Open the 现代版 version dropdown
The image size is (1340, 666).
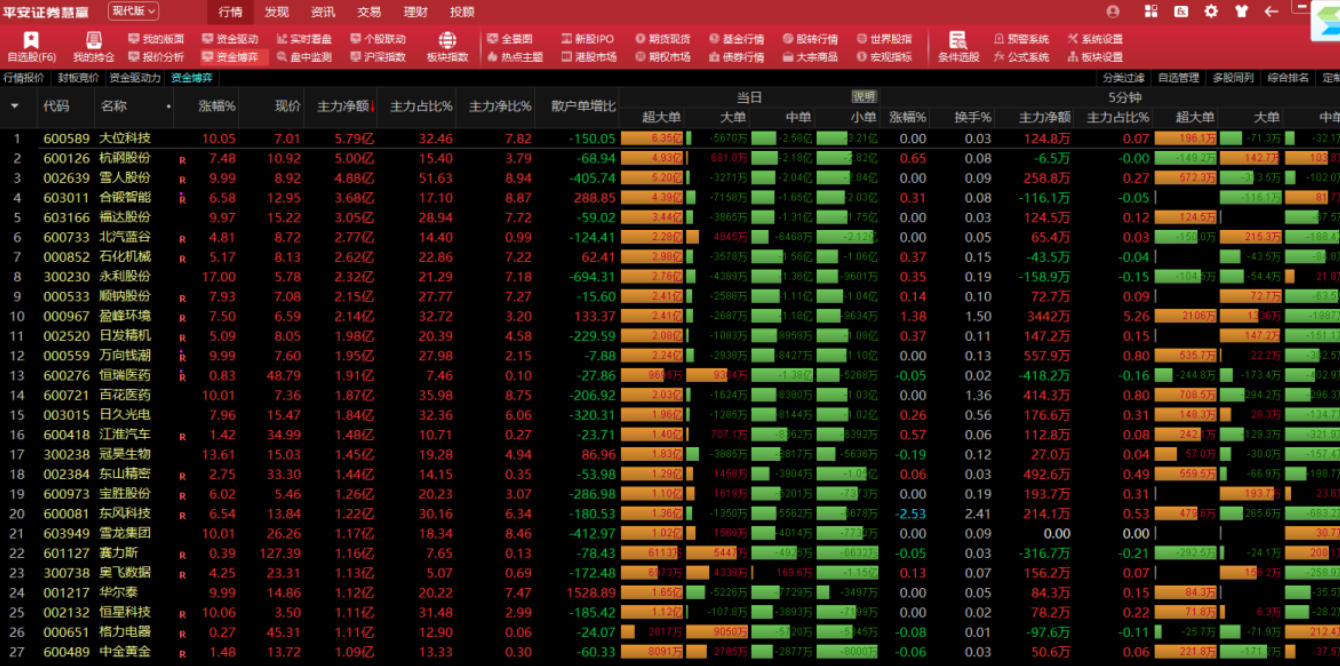(x=133, y=11)
